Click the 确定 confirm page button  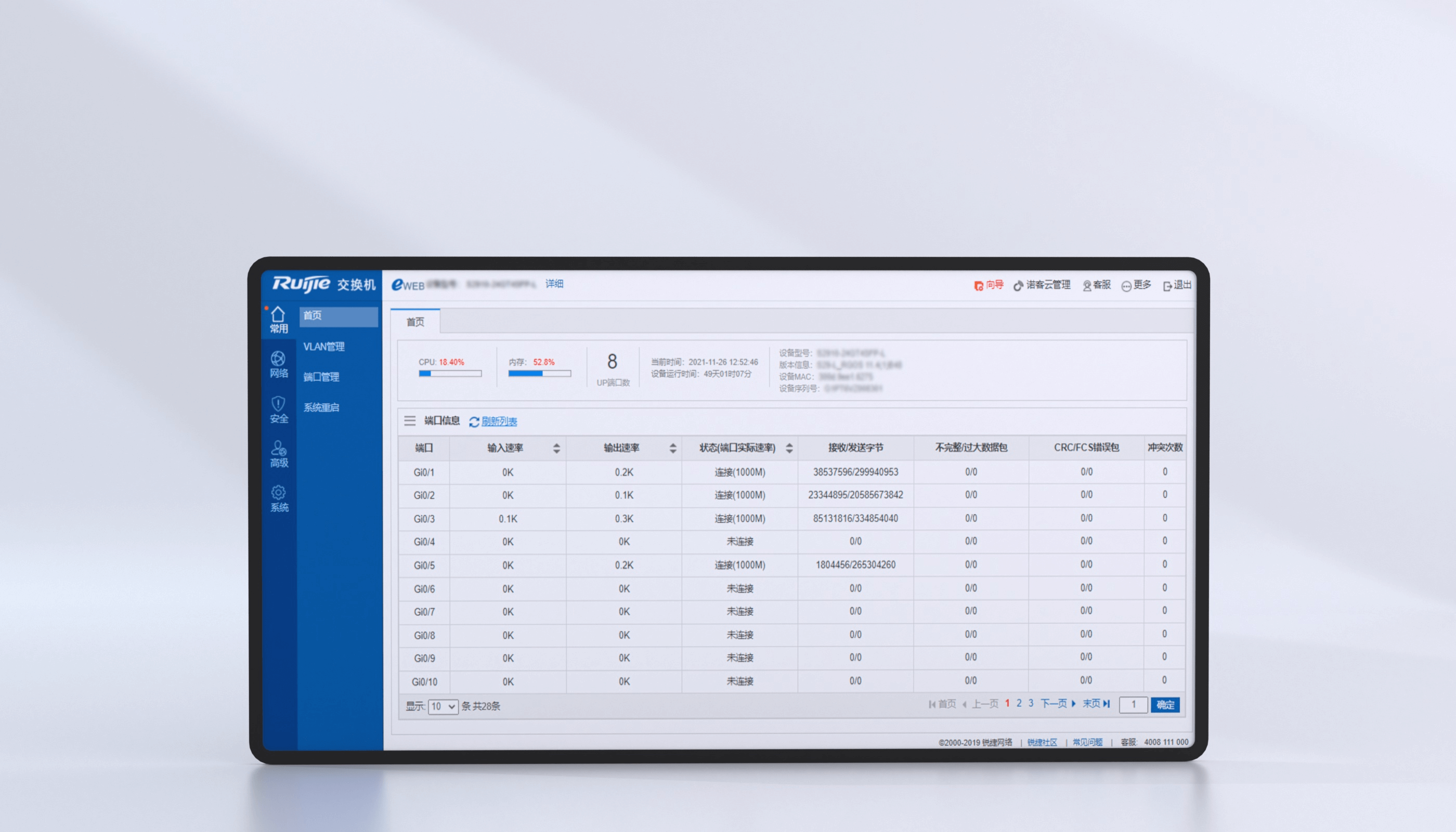tap(1165, 705)
